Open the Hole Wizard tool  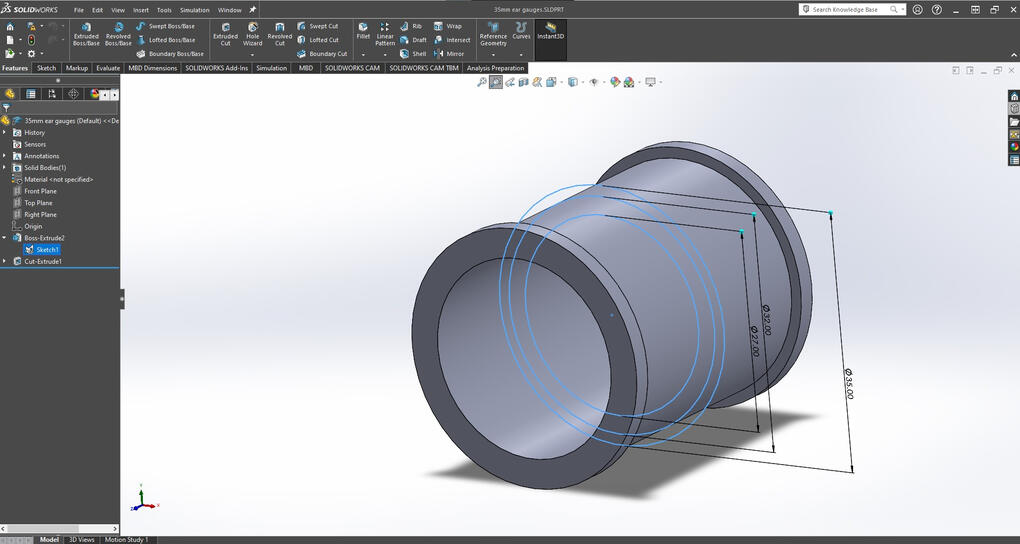point(252,34)
